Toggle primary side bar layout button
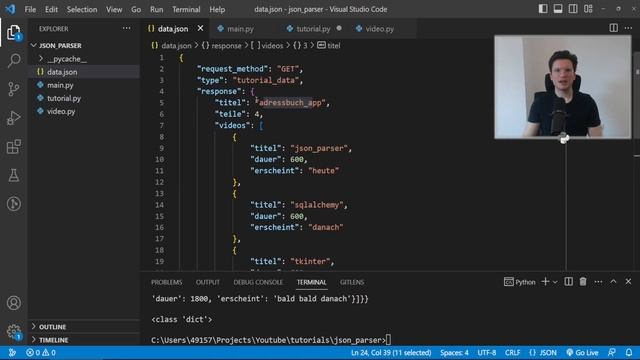The width and height of the screenshot is (640, 360). (x=543, y=9)
